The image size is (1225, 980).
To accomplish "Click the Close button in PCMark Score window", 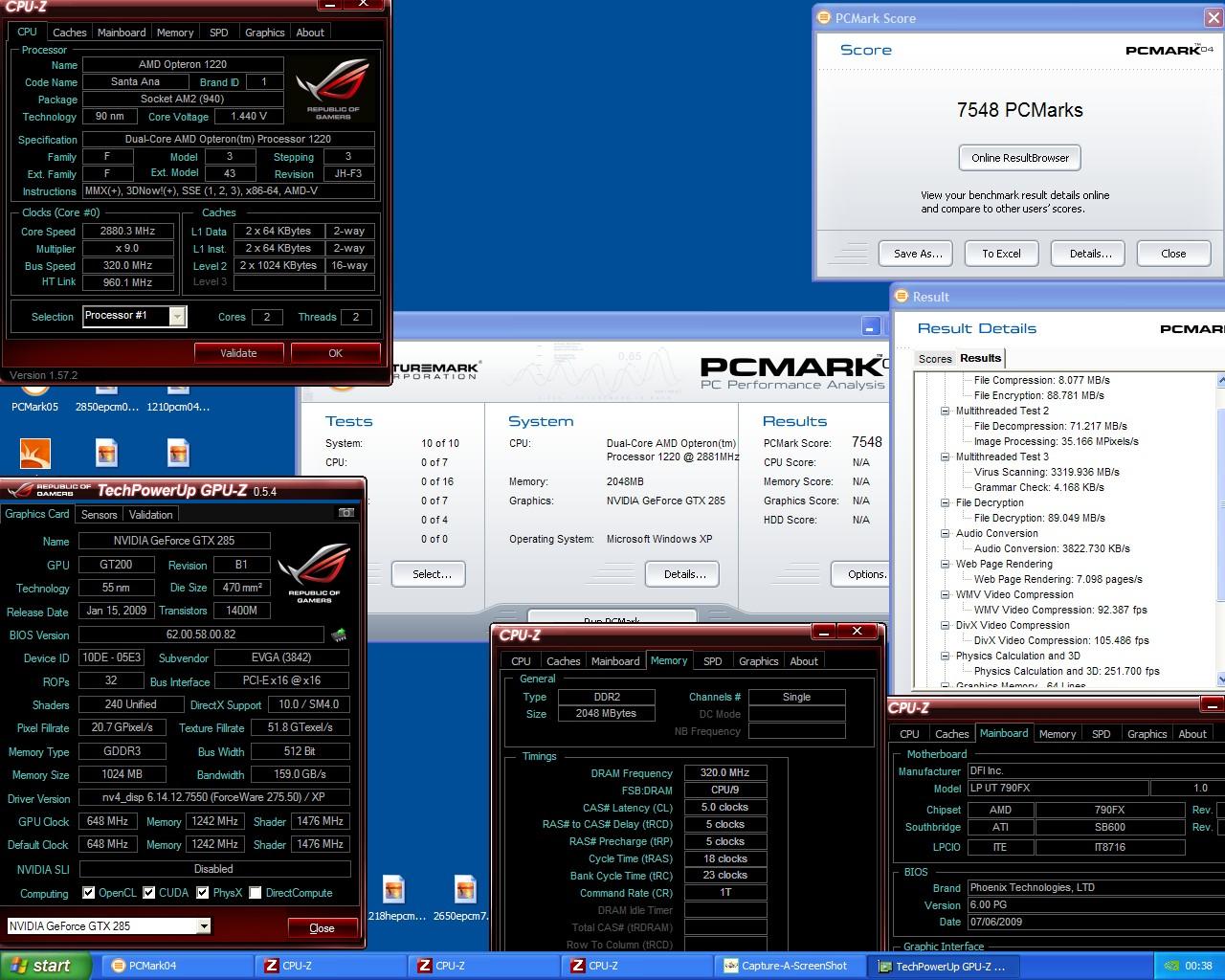I will point(1173,254).
